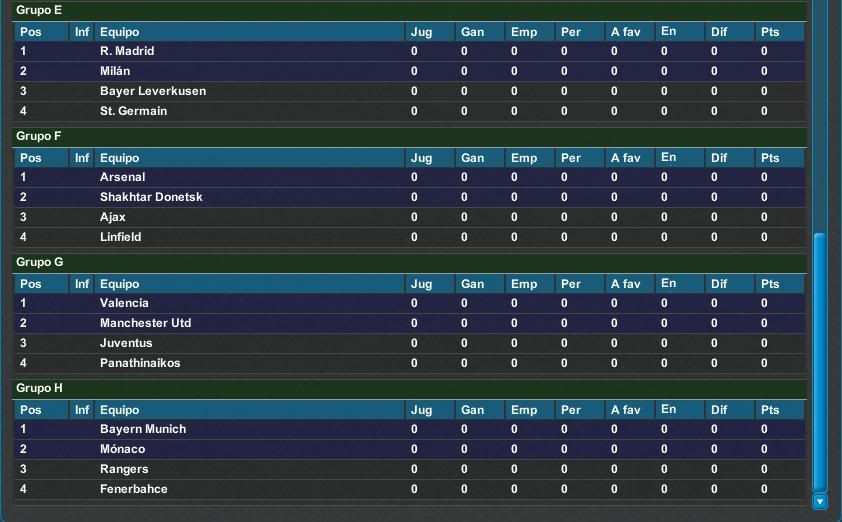Sort Grupo H by Gan column
Image resolution: width=842 pixels, height=522 pixels.
pyautogui.click(x=472, y=410)
